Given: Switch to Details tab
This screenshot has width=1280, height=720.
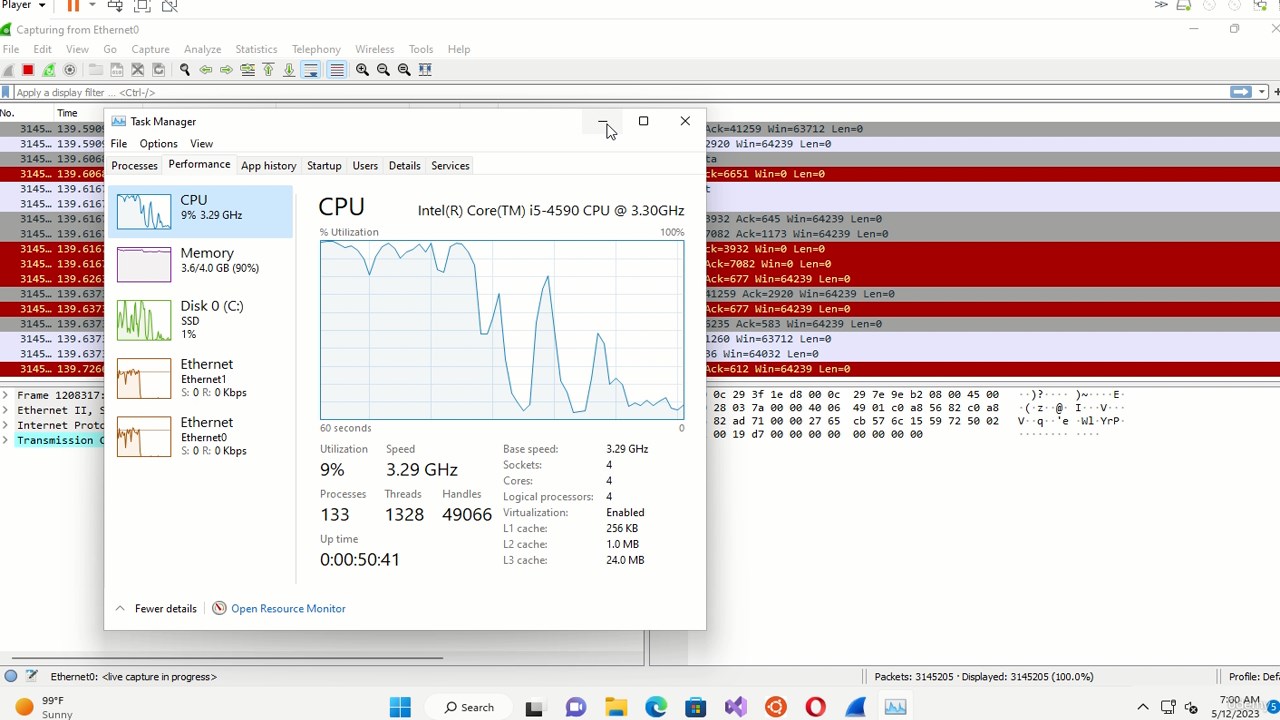Looking at the screenshot, I should pyautogui.click(x=404, y=166).
